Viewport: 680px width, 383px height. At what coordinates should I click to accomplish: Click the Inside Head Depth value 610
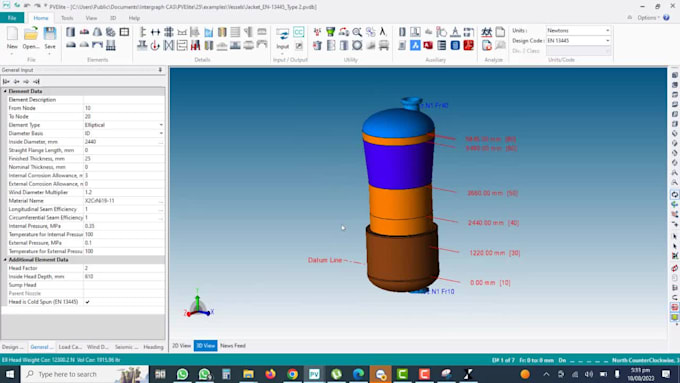(x=124, y=276)
